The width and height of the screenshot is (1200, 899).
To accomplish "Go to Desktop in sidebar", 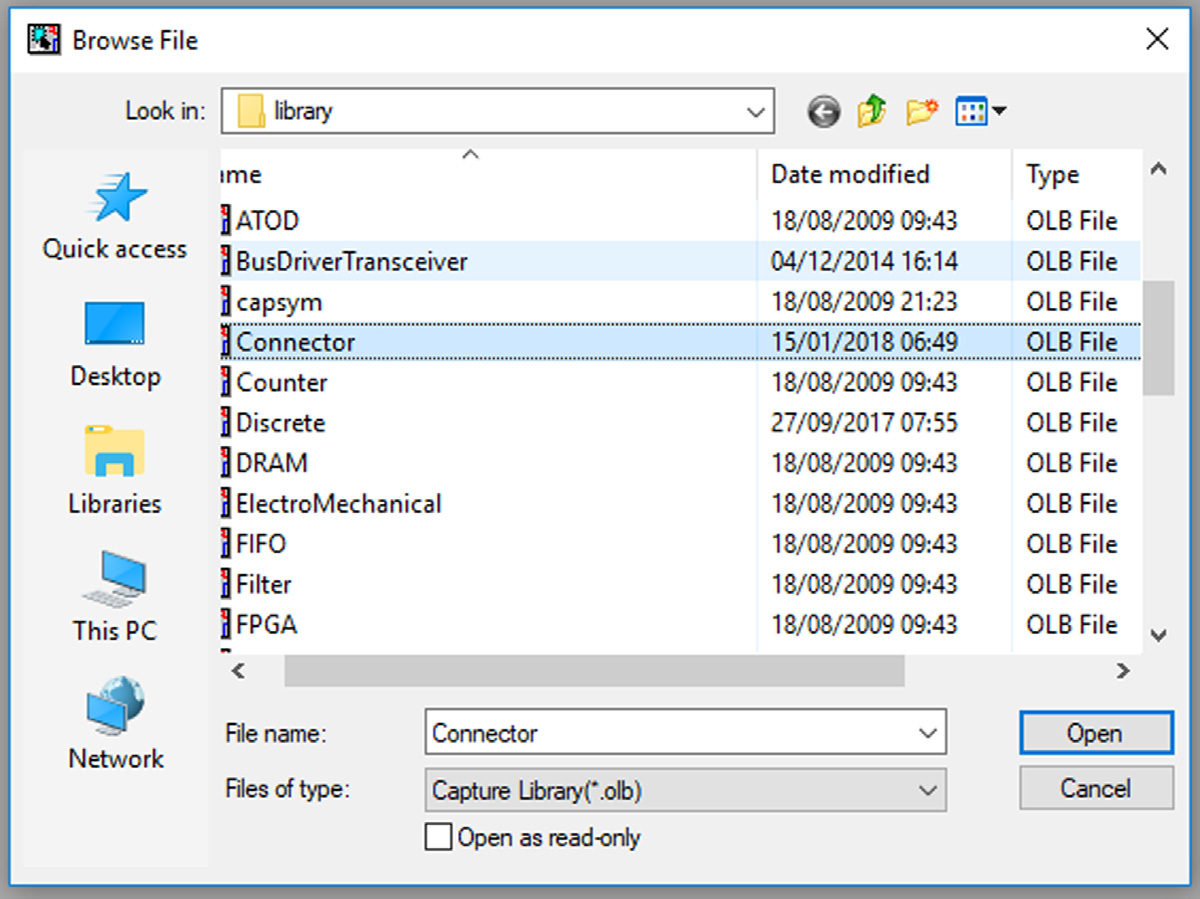I will 115,344.
